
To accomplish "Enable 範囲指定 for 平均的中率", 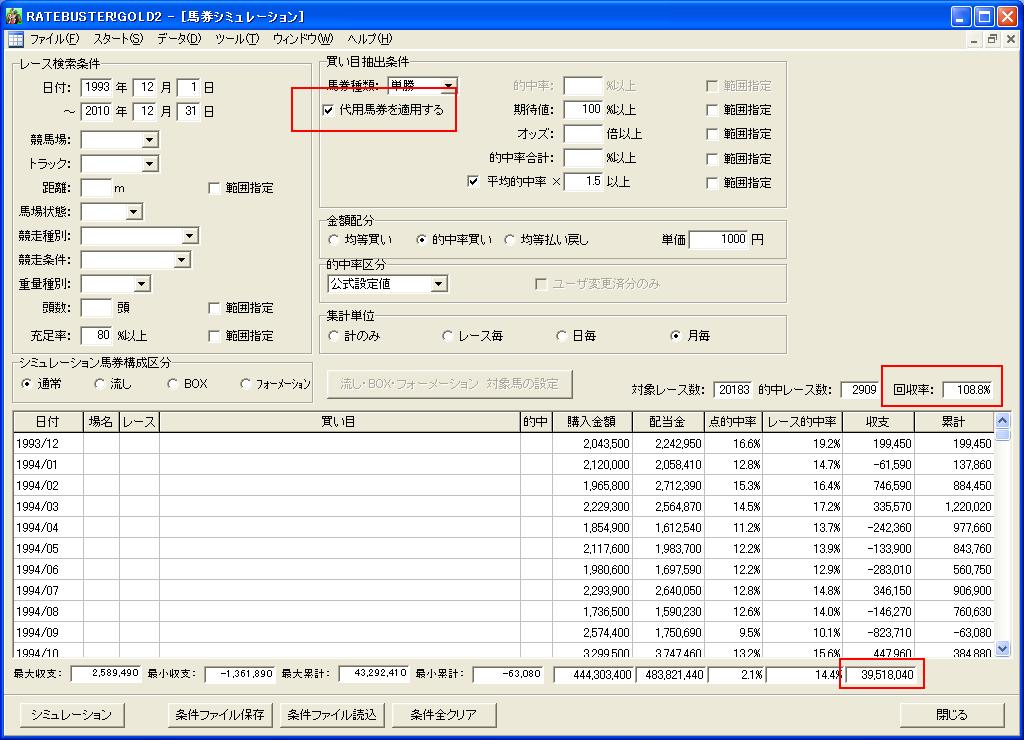I will click(x=712, y=183).
